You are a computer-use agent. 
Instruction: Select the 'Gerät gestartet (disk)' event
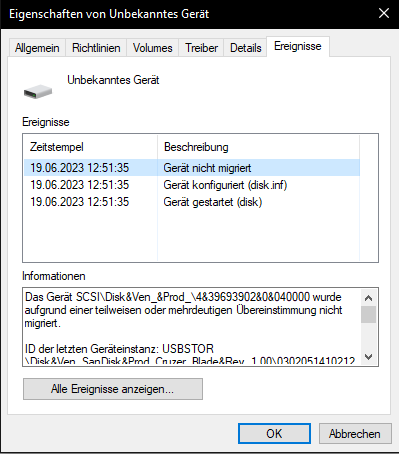tap(192, 202)
